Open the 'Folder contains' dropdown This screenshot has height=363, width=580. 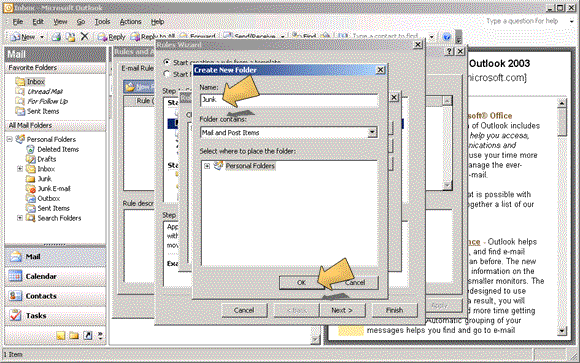click(372, 132)
